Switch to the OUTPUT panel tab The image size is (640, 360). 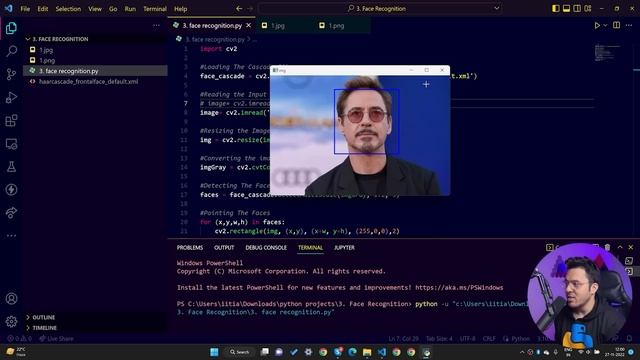coord(224,248)
